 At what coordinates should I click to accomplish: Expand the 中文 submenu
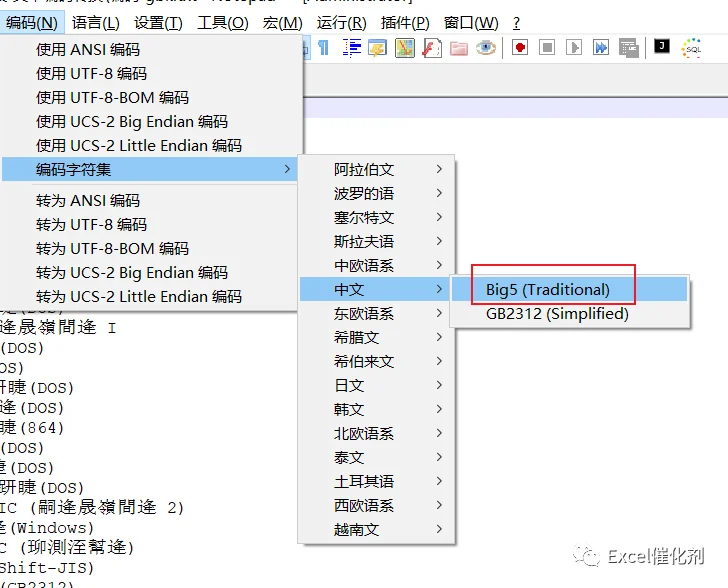coord(376,289)
